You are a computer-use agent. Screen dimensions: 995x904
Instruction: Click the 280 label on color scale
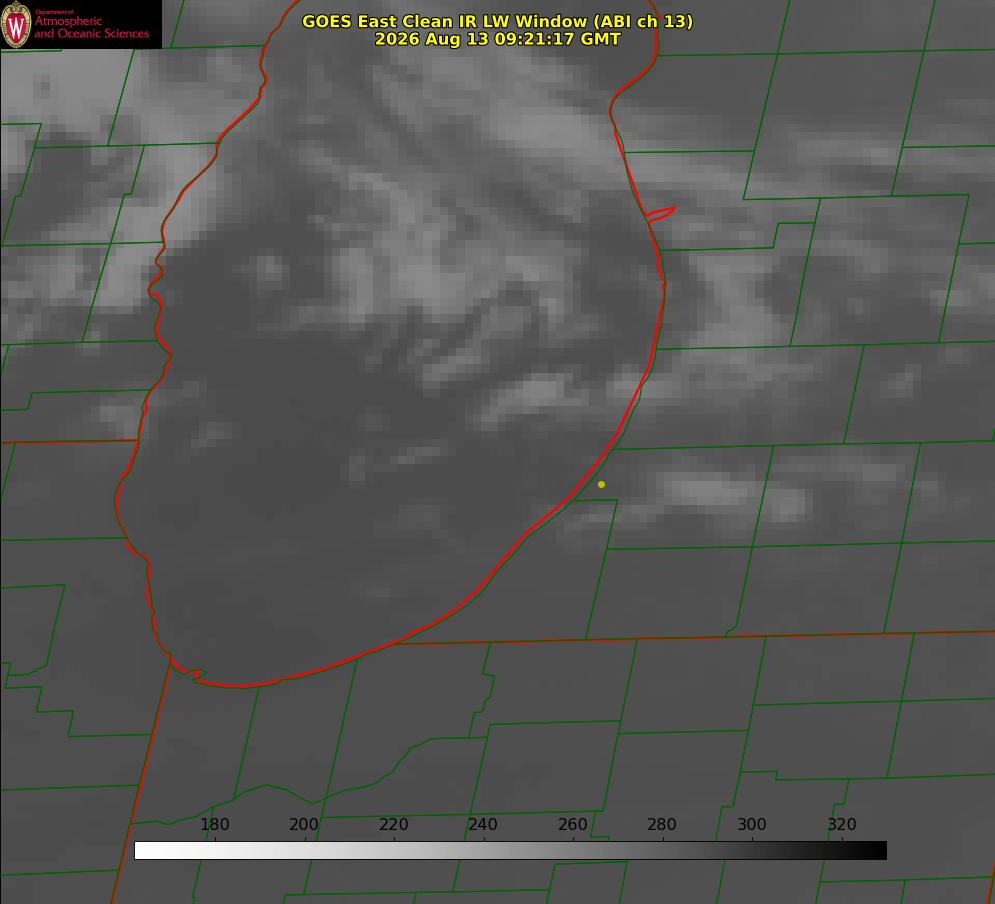click(662, 824)
